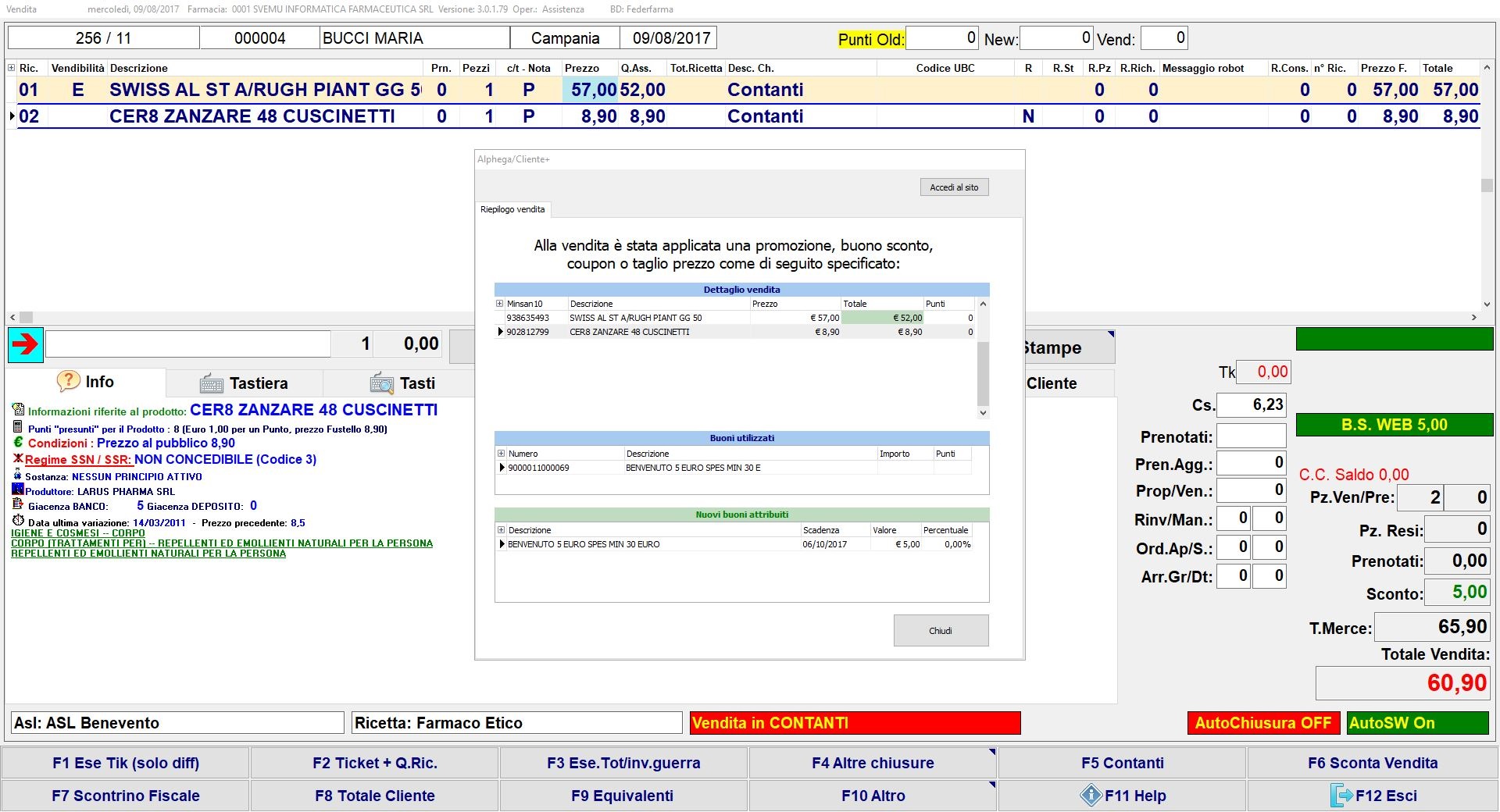Switch to the Tastiera tab
The width and height of the screenshot is (1500, 812).
click(x=245, y=383)
